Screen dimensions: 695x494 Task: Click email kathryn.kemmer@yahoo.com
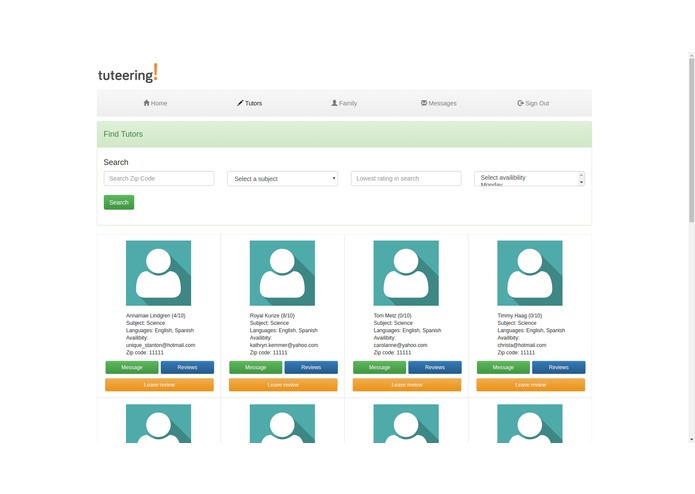[x=284, y=345]
